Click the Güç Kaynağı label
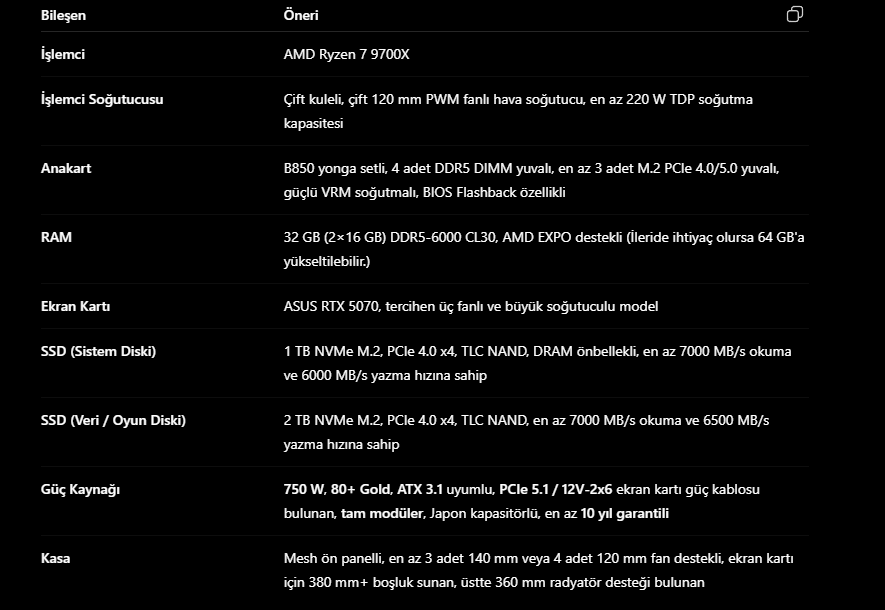This screenshot has height=610, width=885. click(x=80, y=489)
